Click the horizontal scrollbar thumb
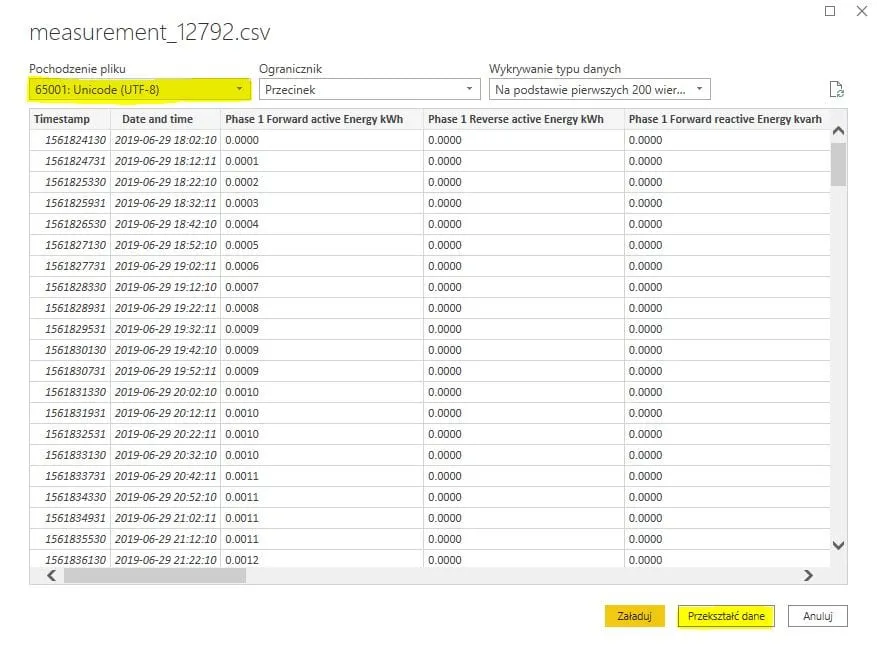The height and width of the screenshot is (655, 877). (155, 576)
